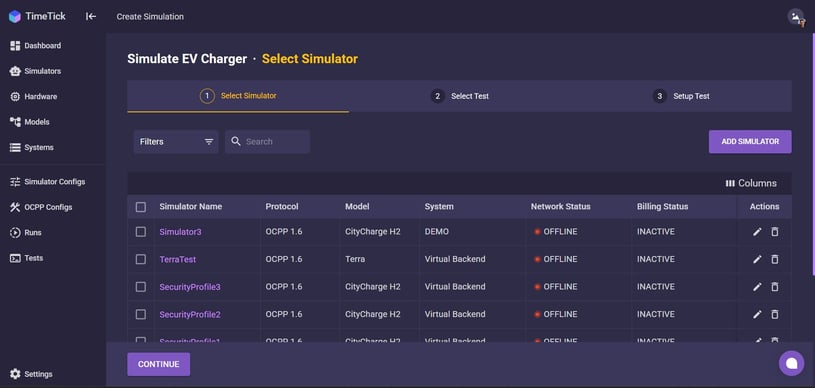Image resolution: width=815 pixels, height=388 pixels.
Task: Open the user avatar in the top bar
Action: coord(795,17)
